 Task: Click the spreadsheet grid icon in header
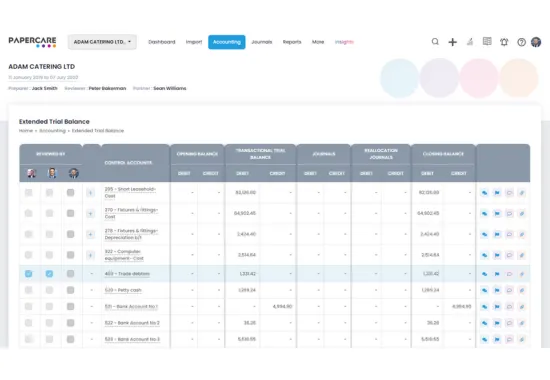pos(487,41)
